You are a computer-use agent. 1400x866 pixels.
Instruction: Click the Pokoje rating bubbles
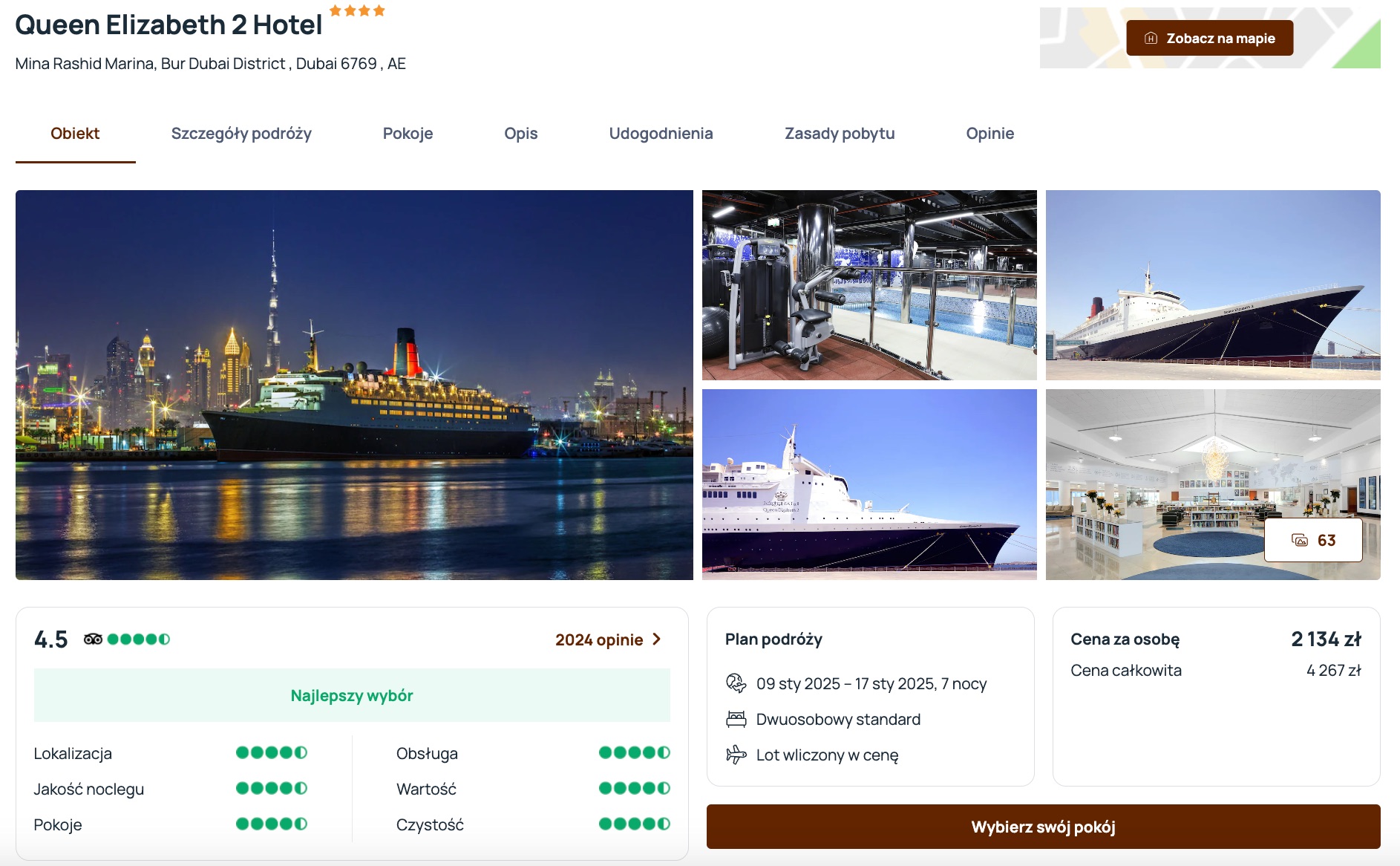coord(272,824)
